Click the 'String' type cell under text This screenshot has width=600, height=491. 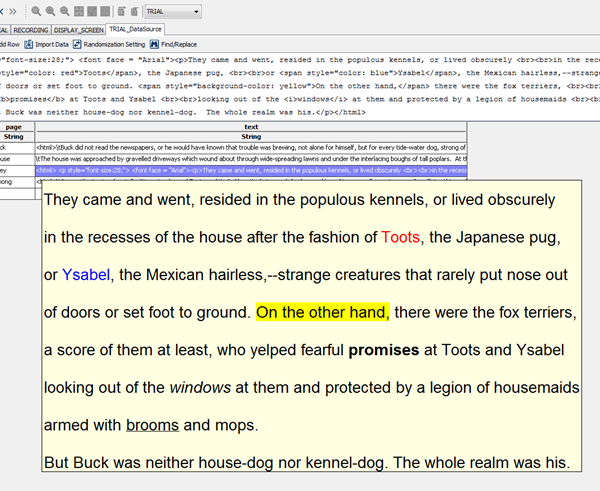tap(251, 137)
